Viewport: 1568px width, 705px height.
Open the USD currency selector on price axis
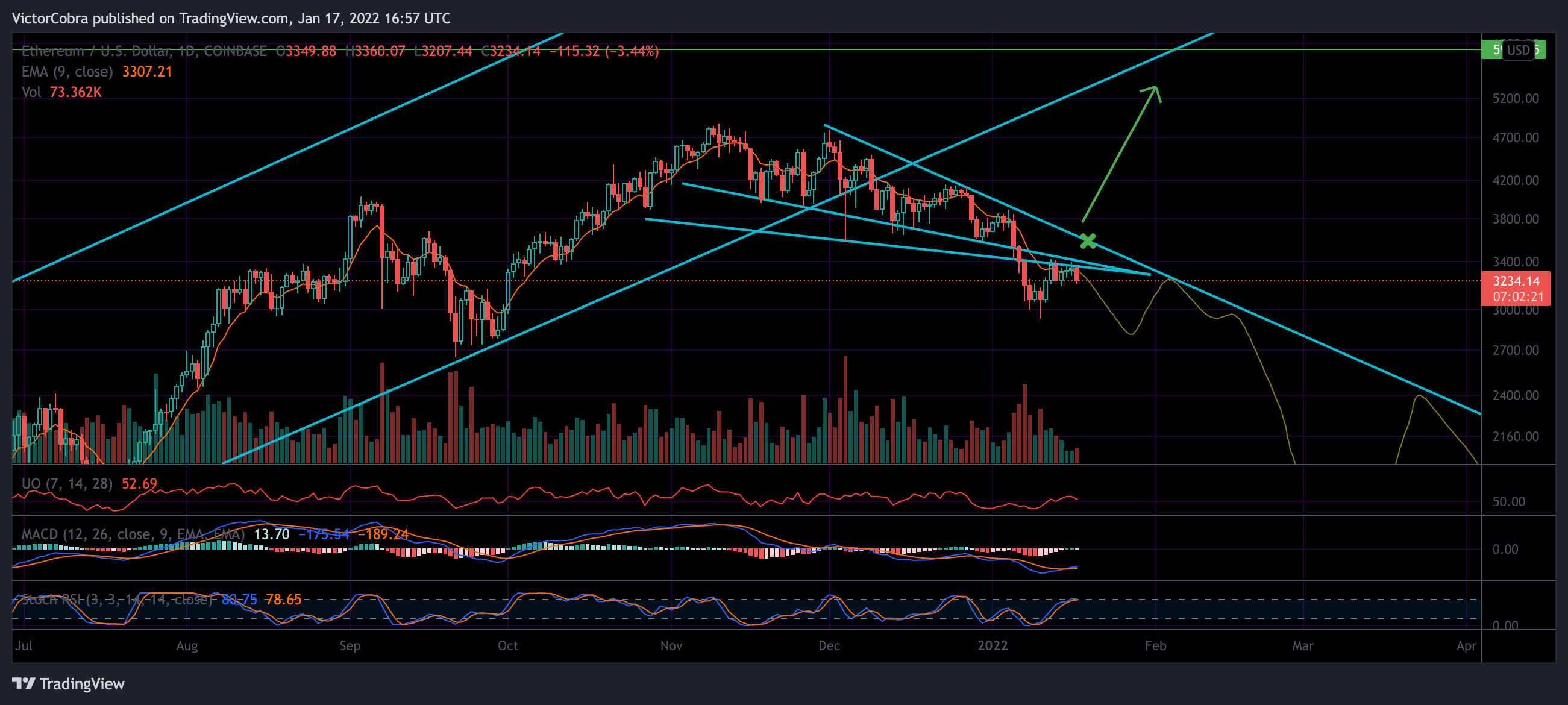tap(1518, 50)
